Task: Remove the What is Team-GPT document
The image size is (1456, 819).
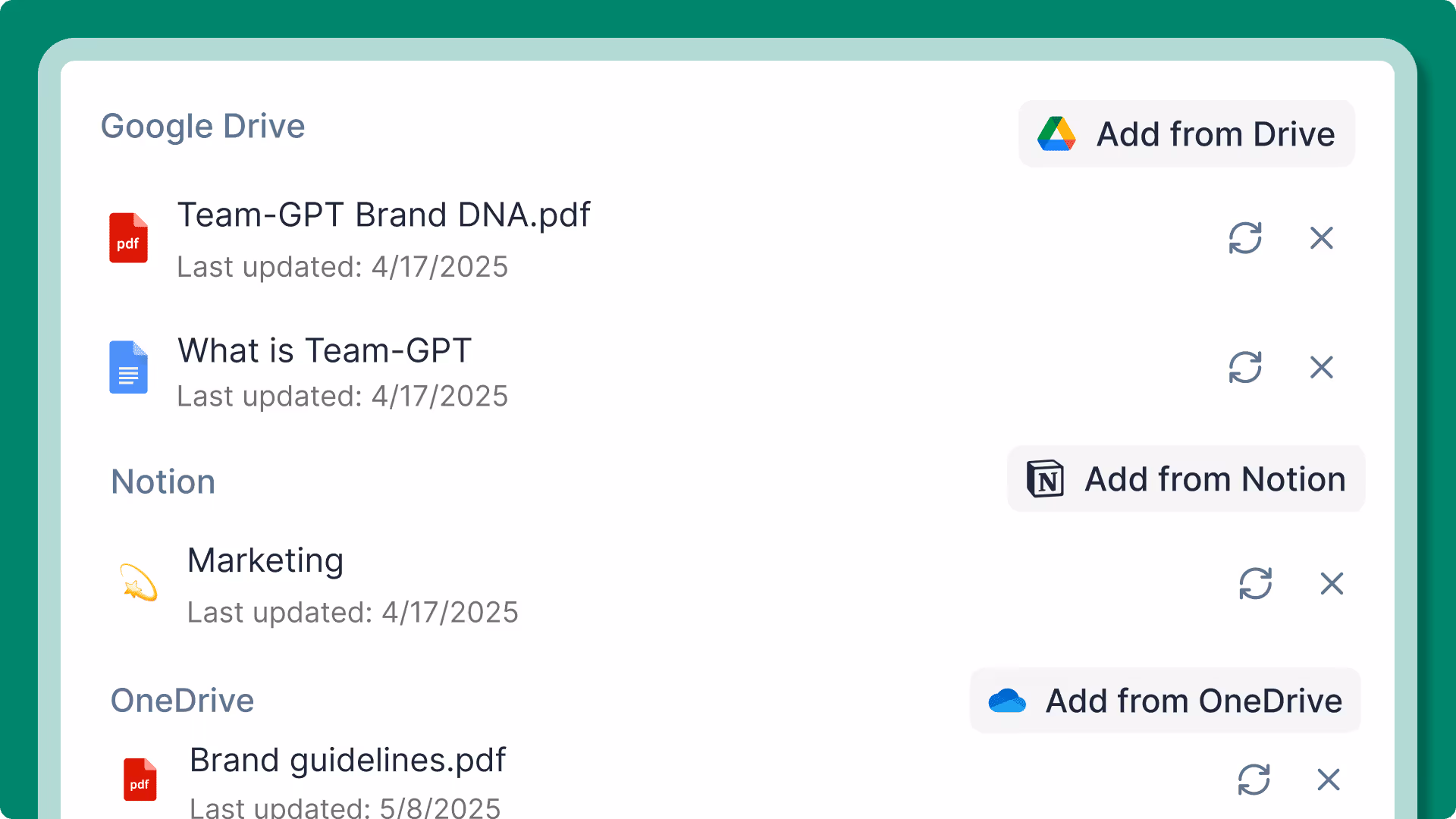Action: pos(1322,367)
